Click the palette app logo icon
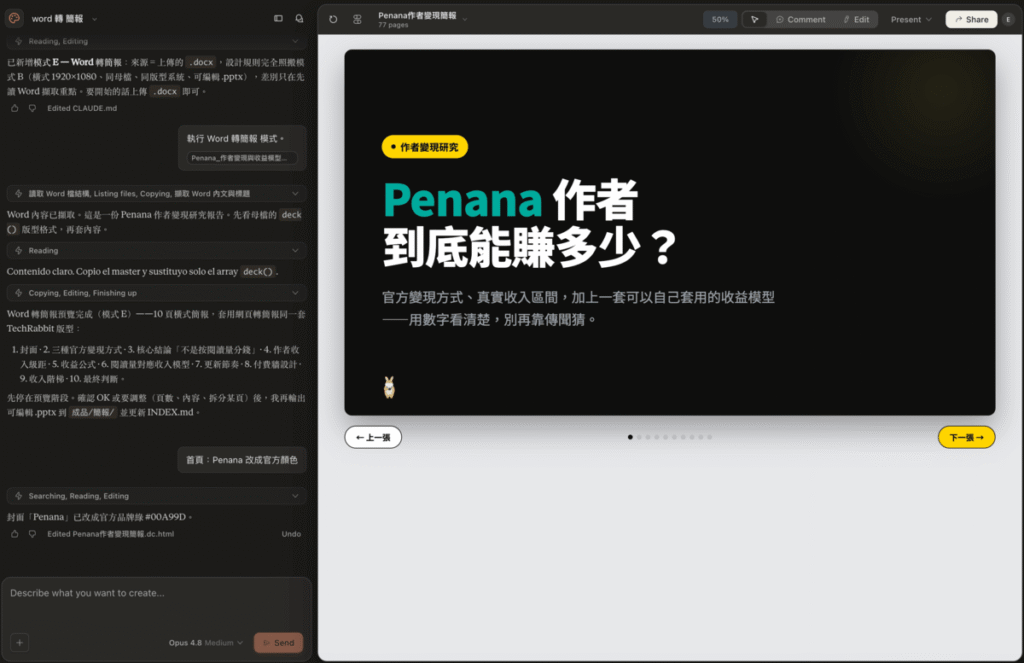This screenshot has height=663, width=1024. tap(14, 18)
